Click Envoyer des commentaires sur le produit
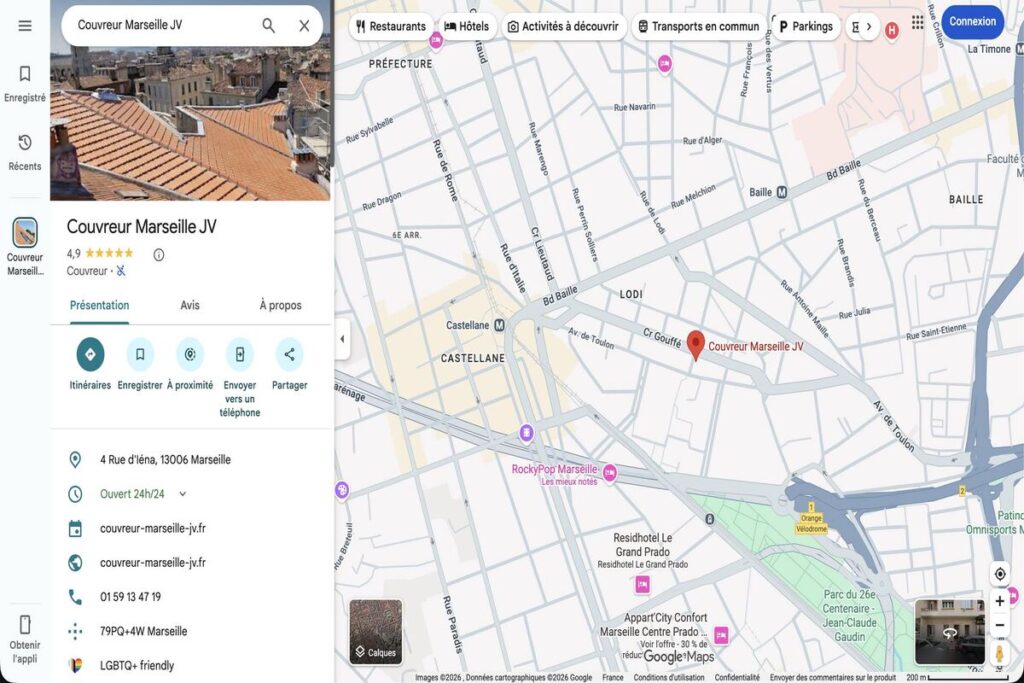This screenshot has width=1024, height=683. click(833, 677)
